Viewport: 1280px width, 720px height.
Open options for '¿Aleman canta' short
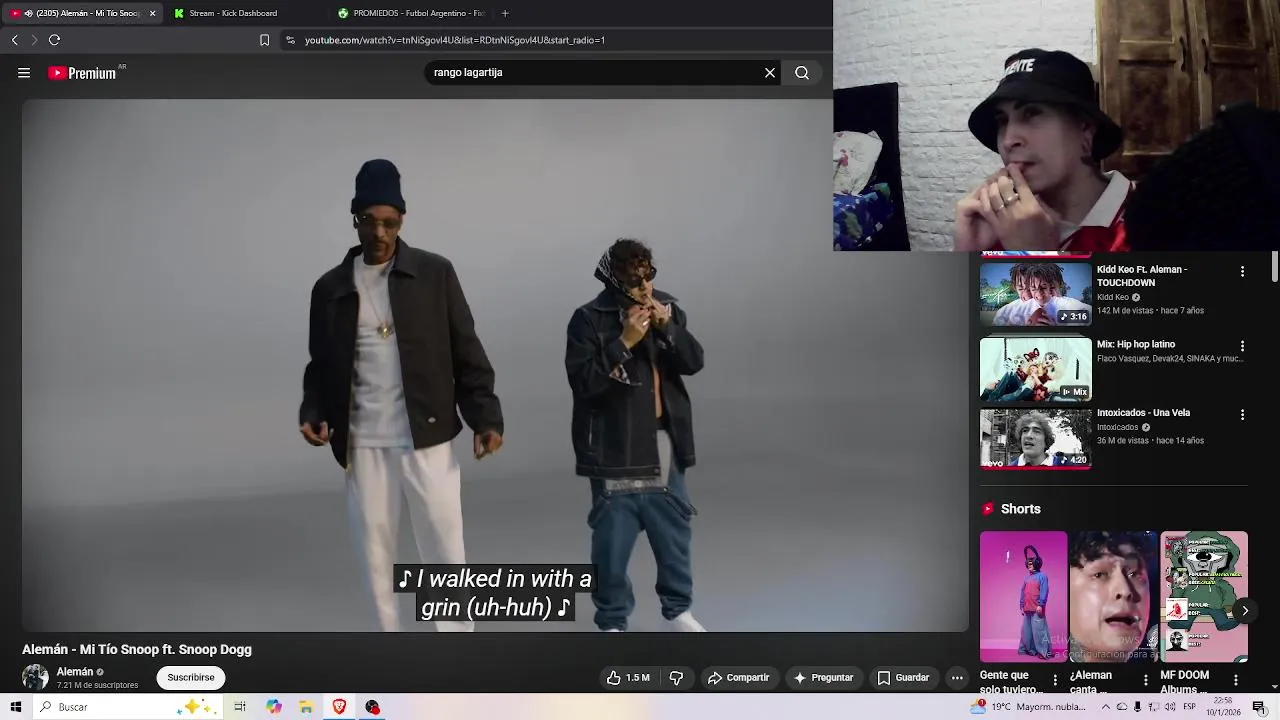coord(1146,680)
